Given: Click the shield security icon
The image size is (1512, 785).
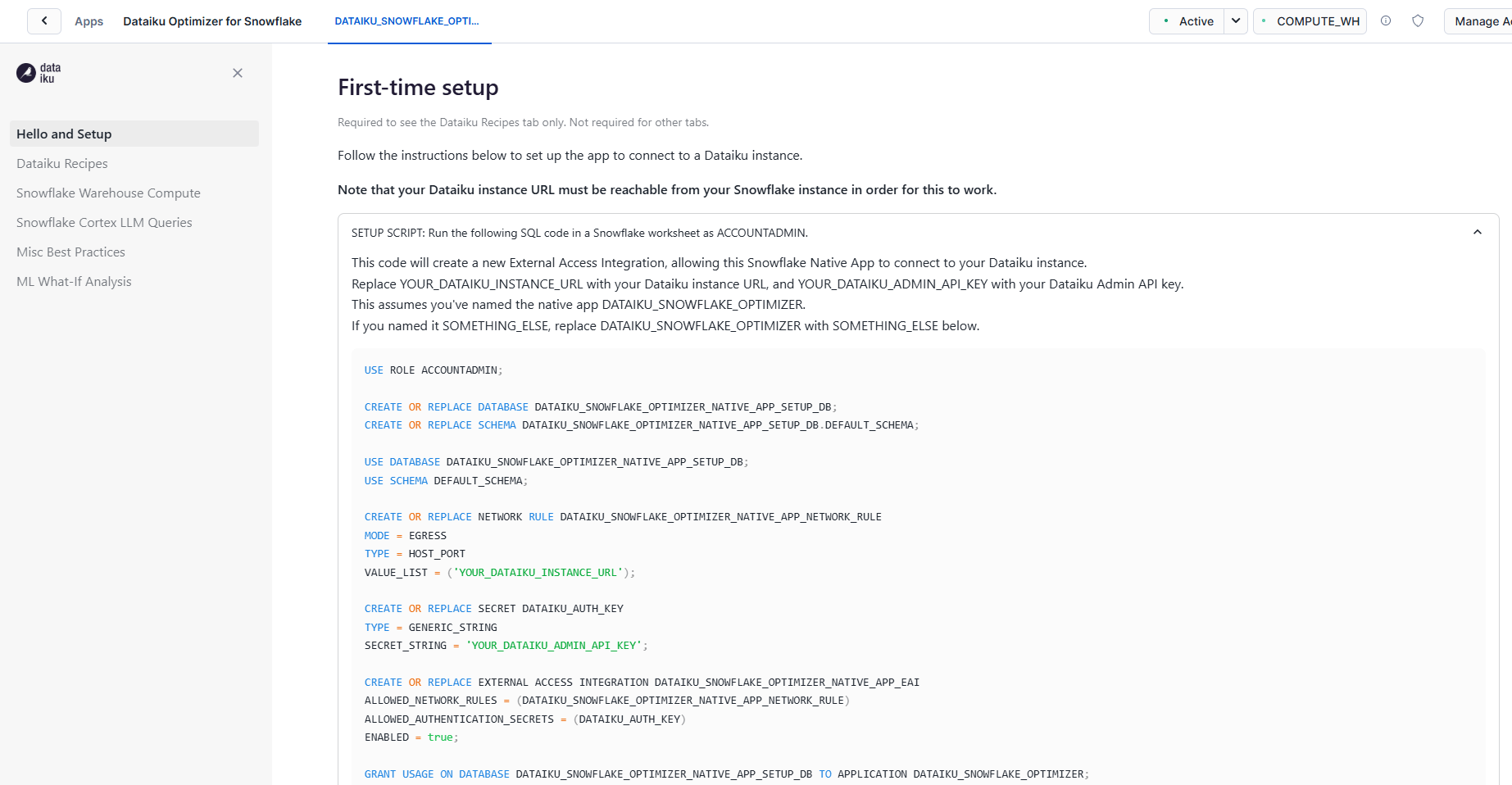Looking at the screenshot, I should coord(1418,21).
